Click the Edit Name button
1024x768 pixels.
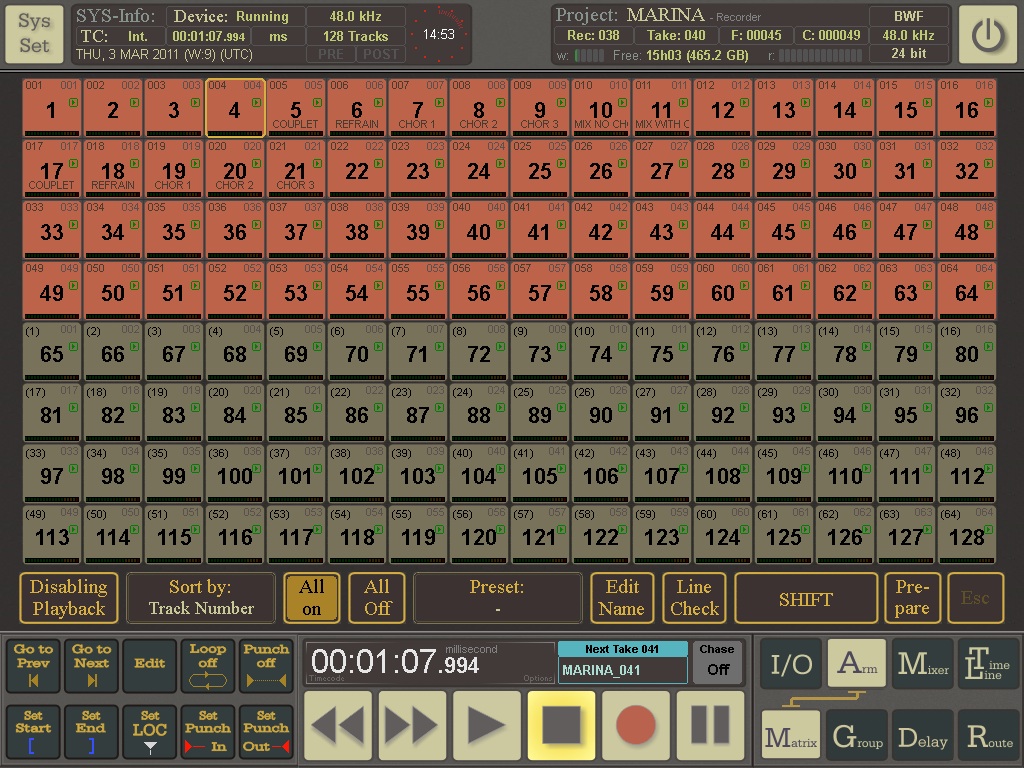[x=622, y=598]
